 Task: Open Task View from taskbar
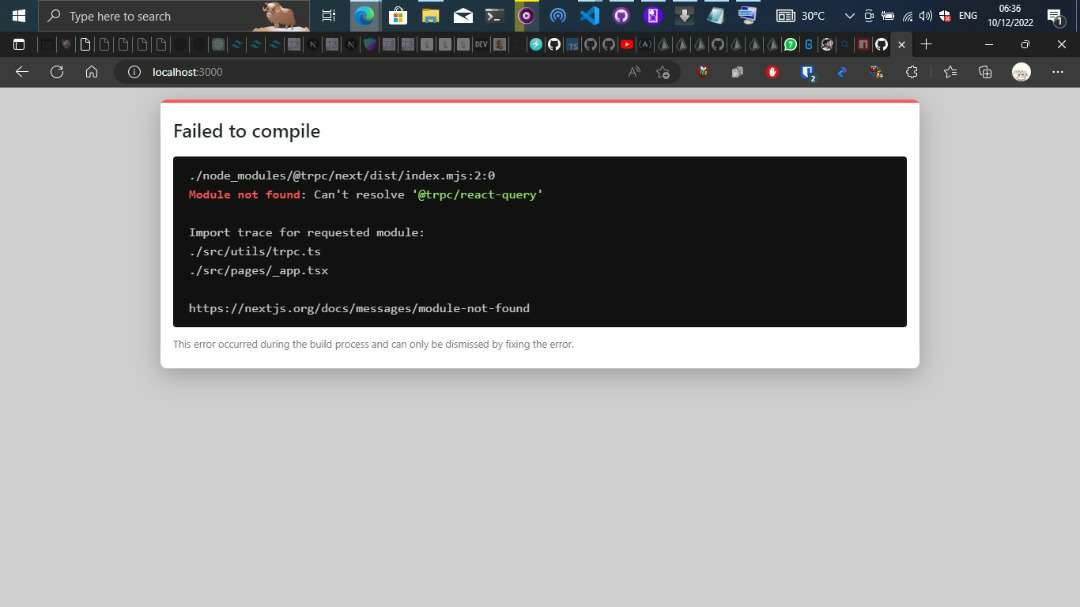329,16
